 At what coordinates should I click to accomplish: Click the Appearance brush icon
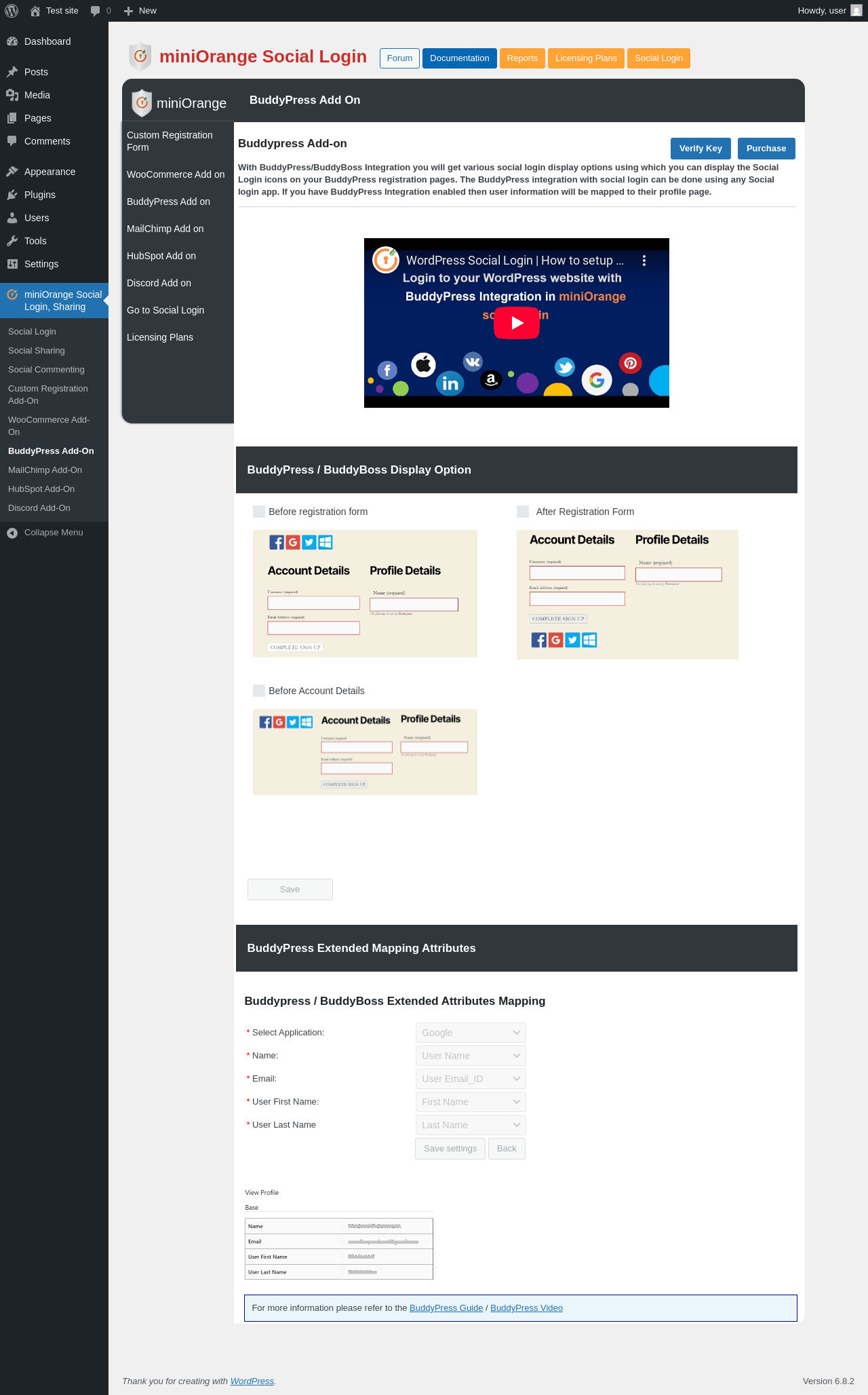click(x=12, y=172)
